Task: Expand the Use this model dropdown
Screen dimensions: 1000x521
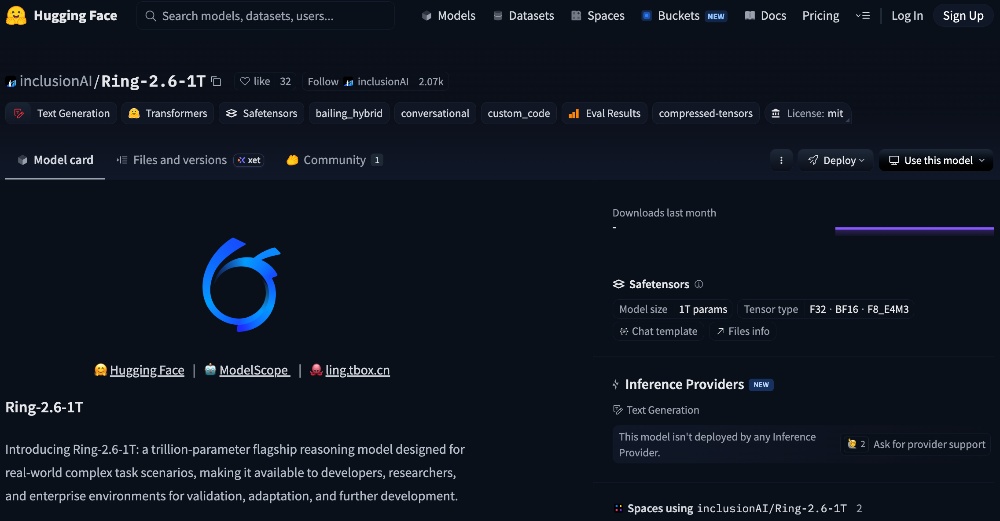Action: tap(936, 160)
